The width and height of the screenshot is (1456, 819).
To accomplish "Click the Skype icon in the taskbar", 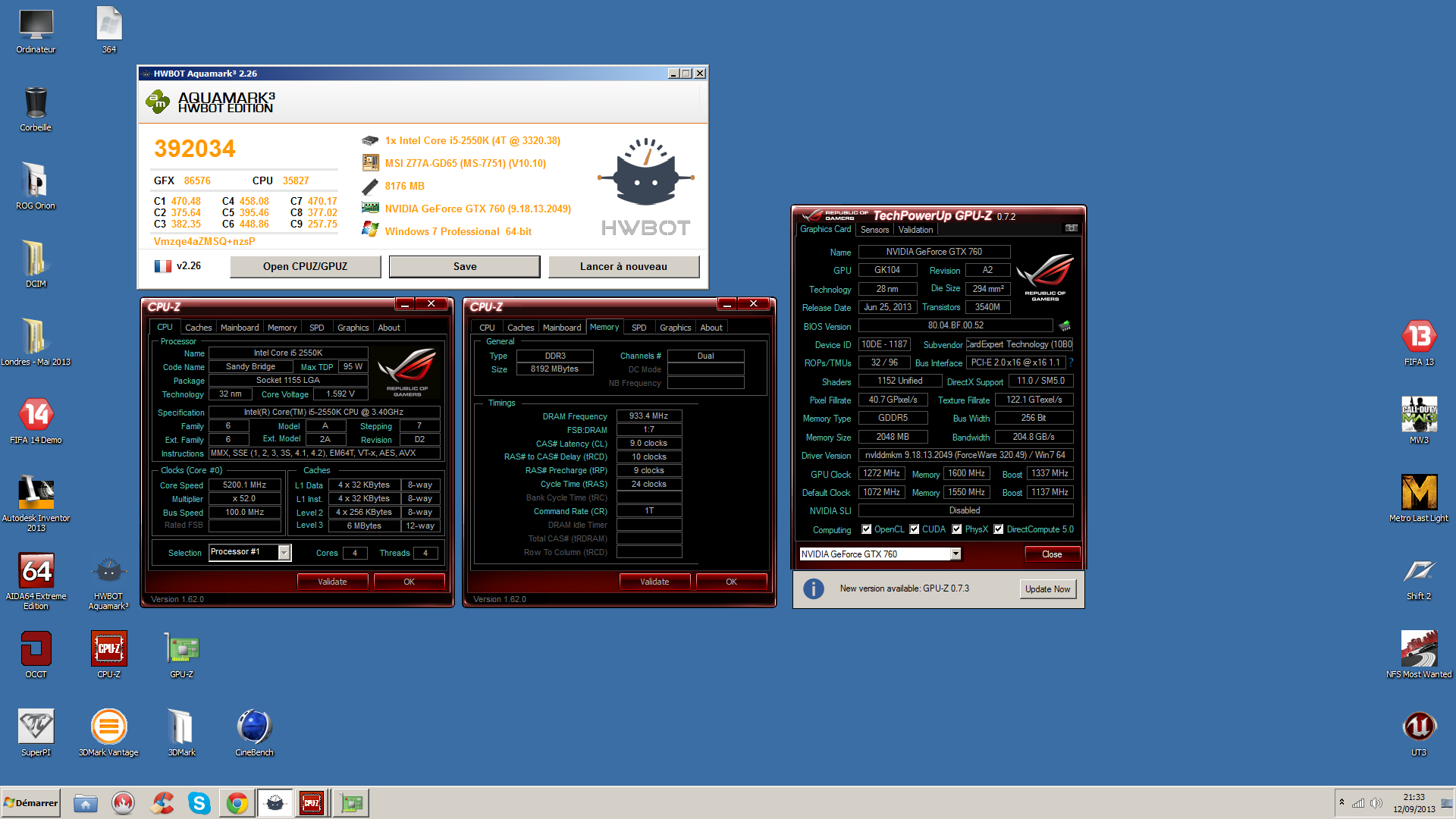I will tap(199, 803).
